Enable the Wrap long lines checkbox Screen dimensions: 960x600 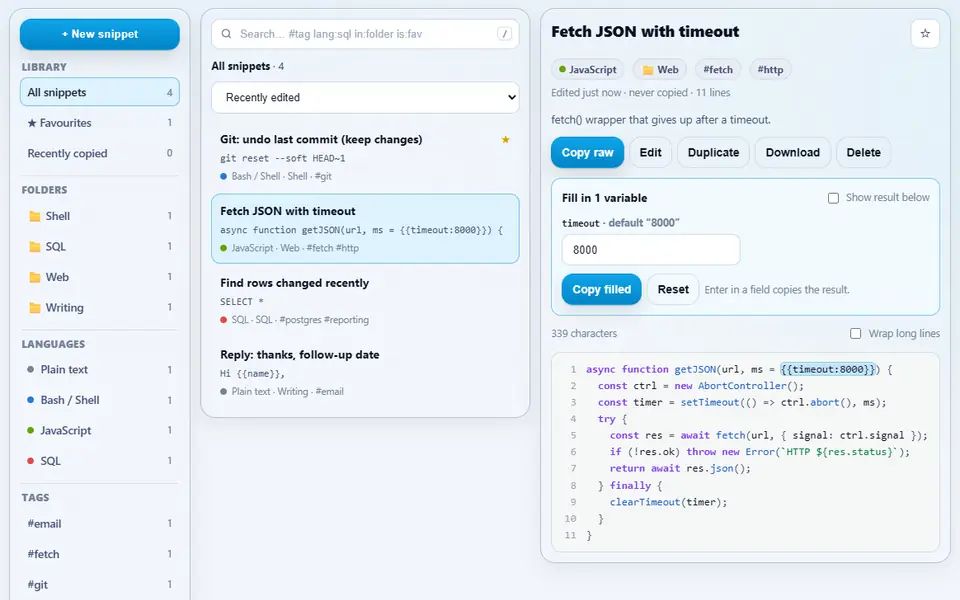point(855,333)
